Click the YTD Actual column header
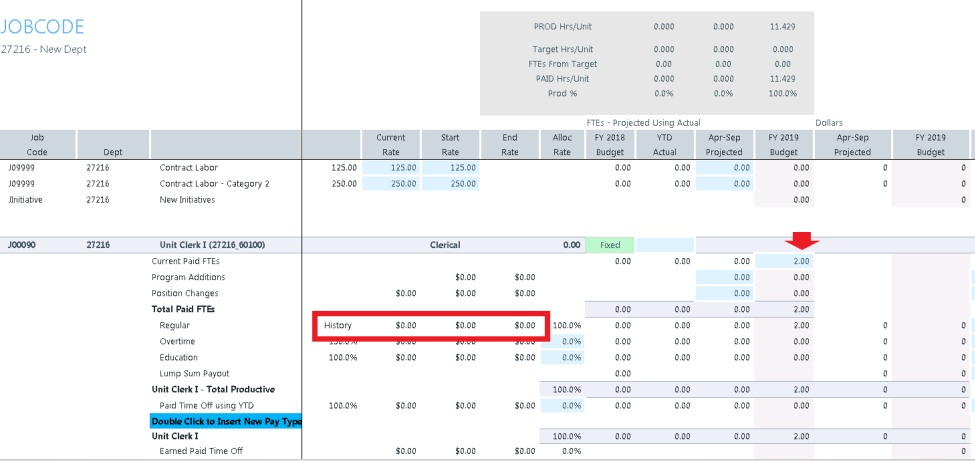This screenshot has height=461, width=975. pyautogui.click(x=665, y=144)
